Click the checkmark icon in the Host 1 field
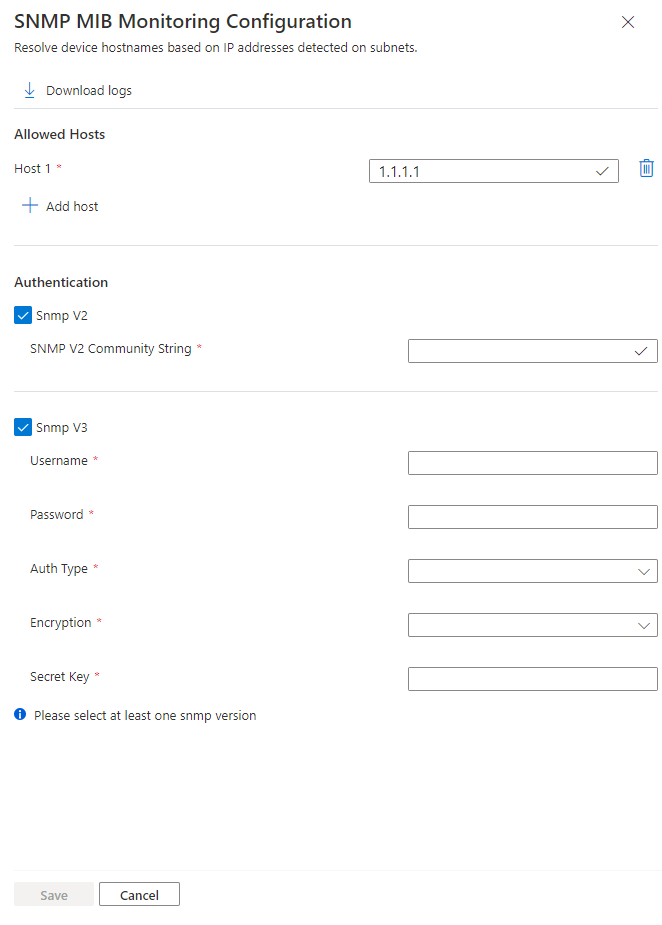Image resolution: width=662 pixels, height=925 pixels. point(602,171)
